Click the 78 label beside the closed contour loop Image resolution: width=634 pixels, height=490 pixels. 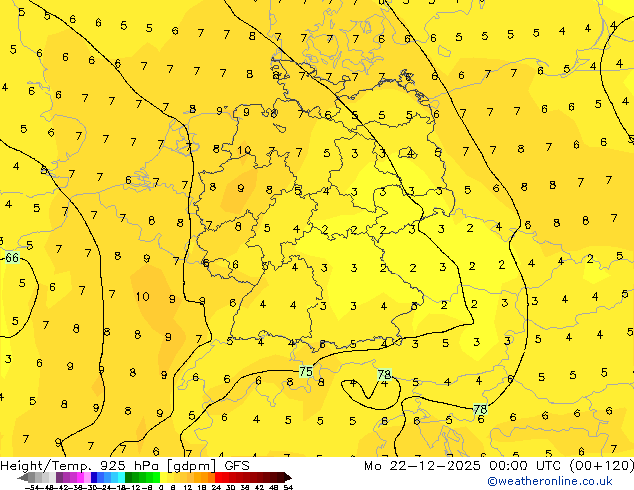[x=384, y=374]
